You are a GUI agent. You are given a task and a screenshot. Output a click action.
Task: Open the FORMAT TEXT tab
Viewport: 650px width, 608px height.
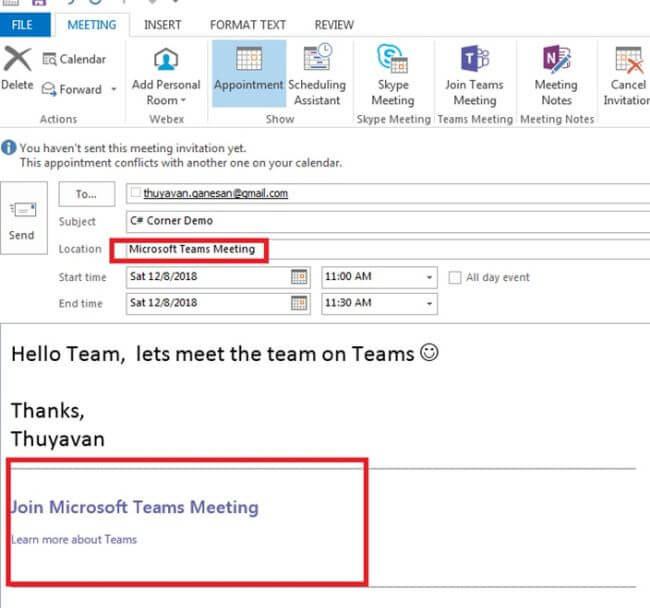[248, 25]
